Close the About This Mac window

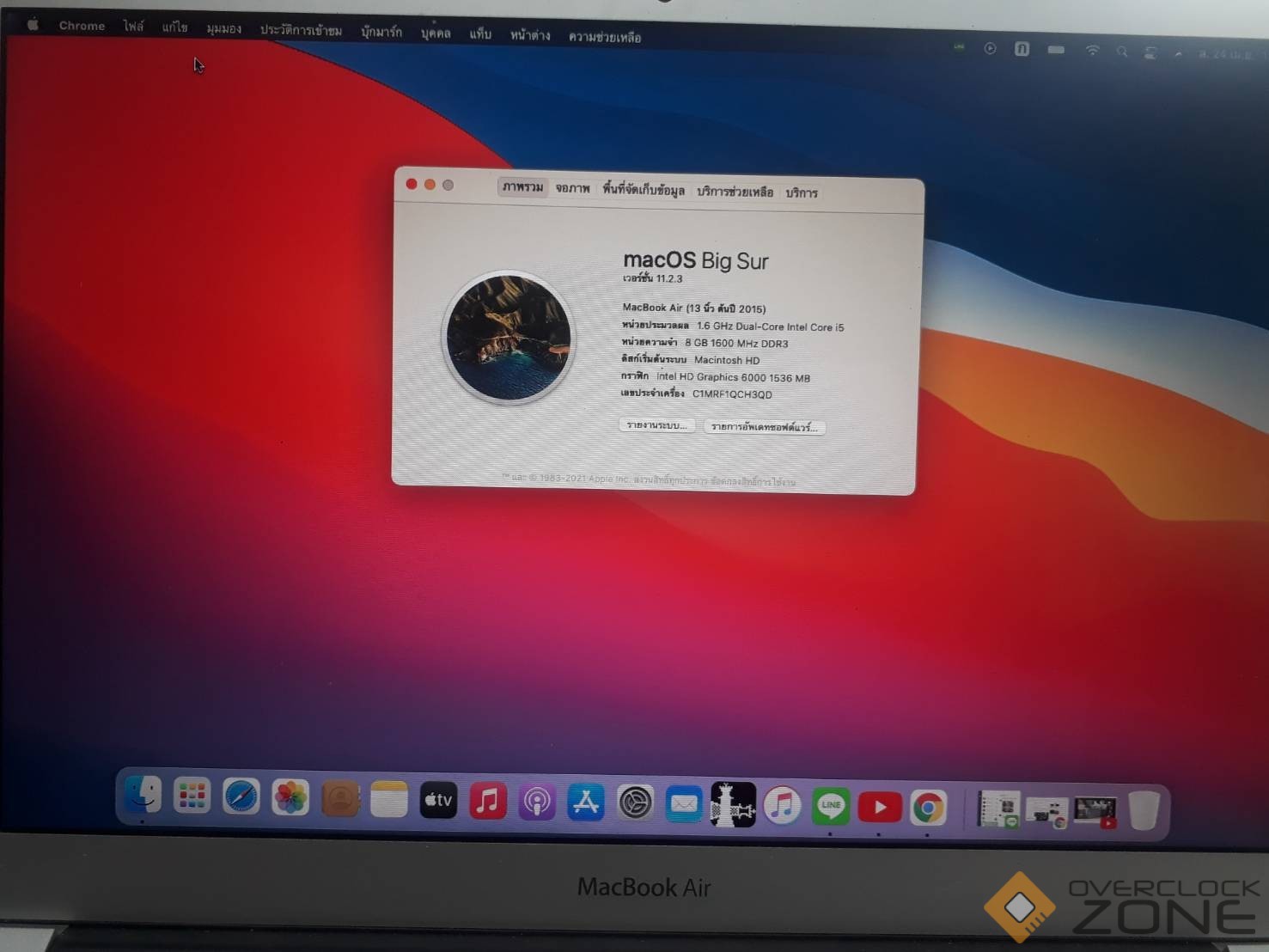(412, 184)
